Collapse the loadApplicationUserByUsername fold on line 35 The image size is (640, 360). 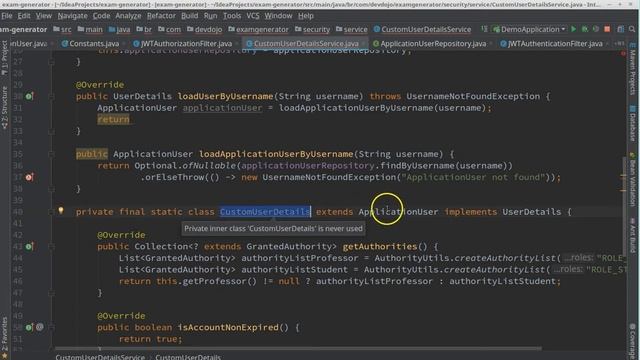(x=51, y=154)
